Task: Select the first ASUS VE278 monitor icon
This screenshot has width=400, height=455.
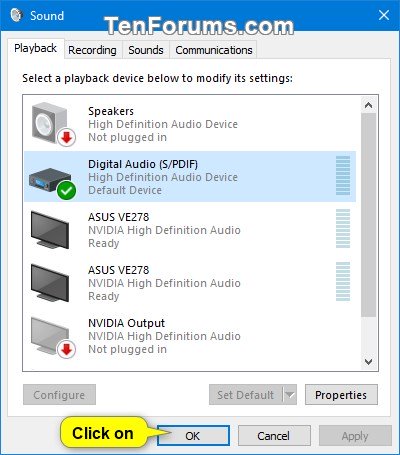Action: click(50, 230)
